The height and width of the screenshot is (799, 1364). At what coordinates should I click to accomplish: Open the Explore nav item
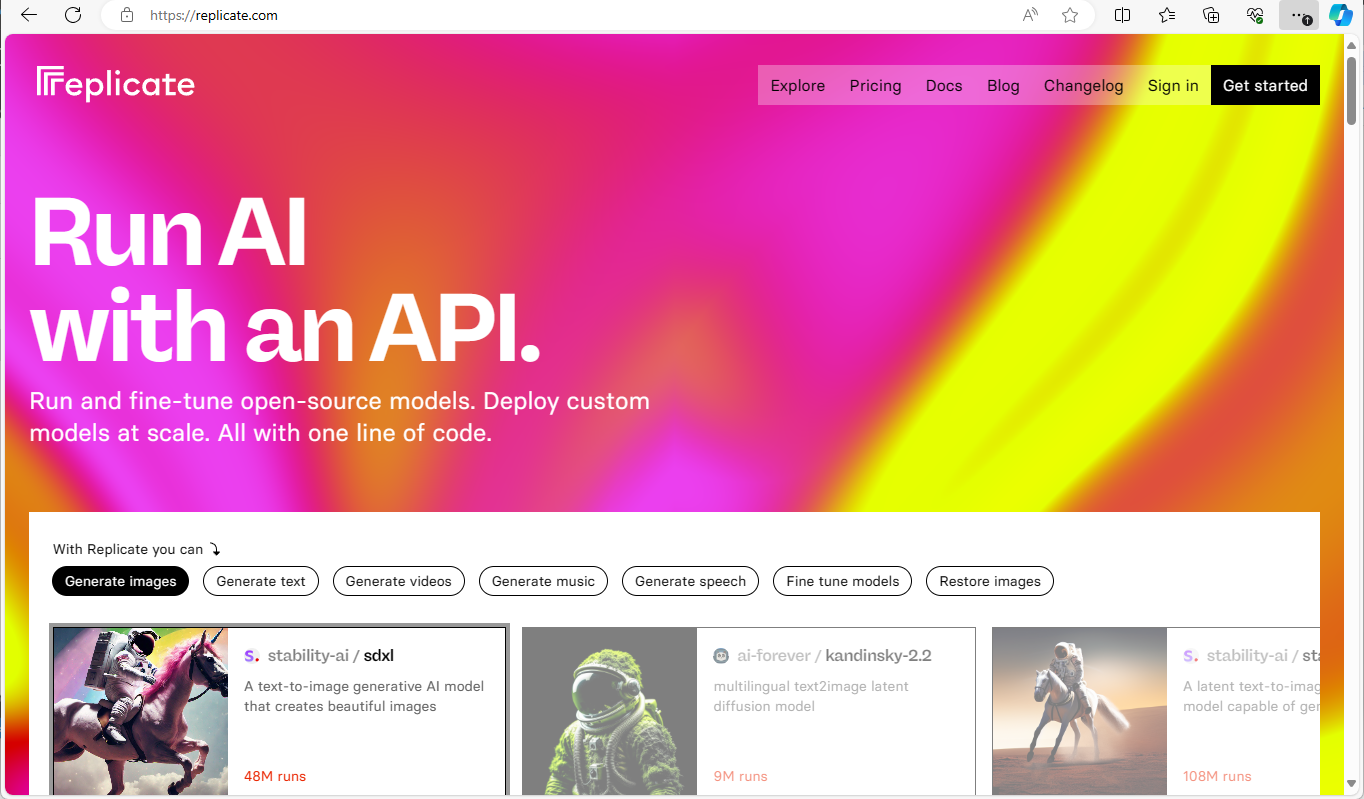pos(797,85)
